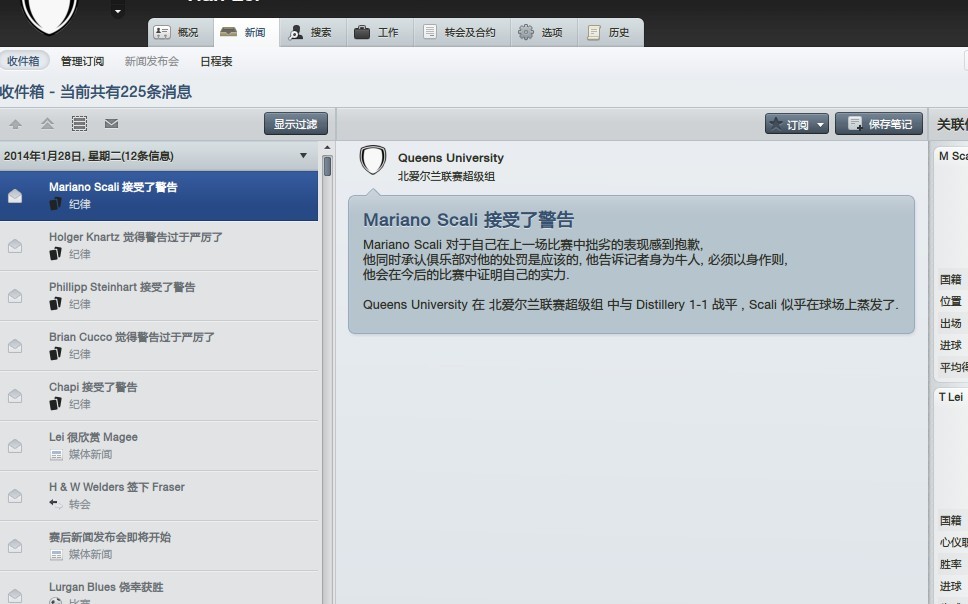Image resolution: width=968 pixels, height=604 pixels.
Task: Click open-envelope icon on 赛后新闻发布会 row
Action: [x=15, y=546]
